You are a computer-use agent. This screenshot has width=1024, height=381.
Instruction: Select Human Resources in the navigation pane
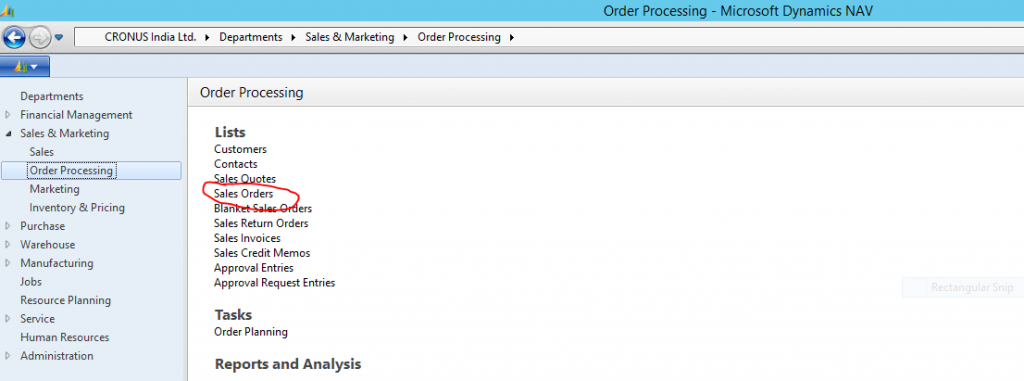point(65,337)
